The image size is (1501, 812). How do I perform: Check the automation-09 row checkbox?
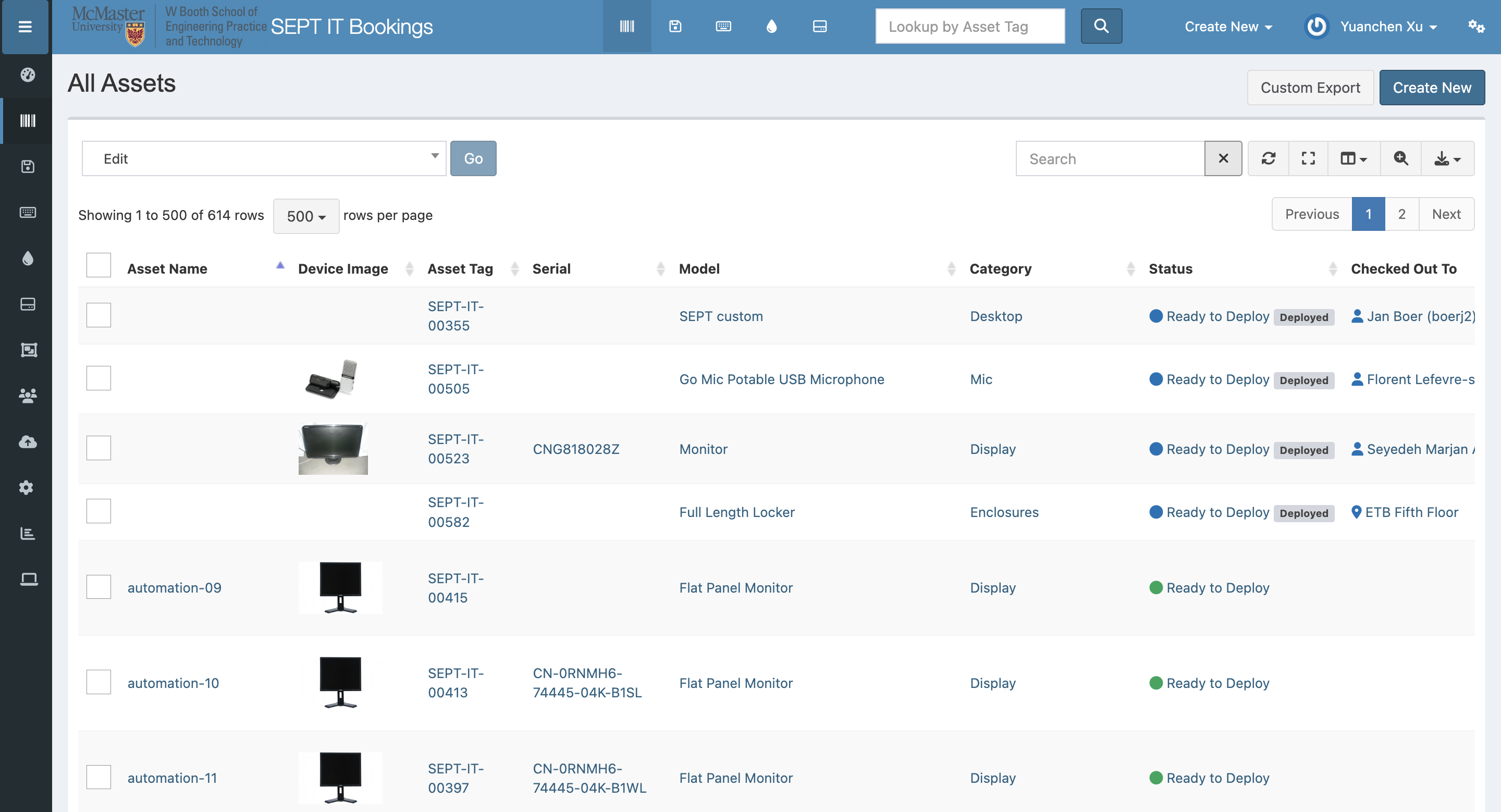(99, 587)
